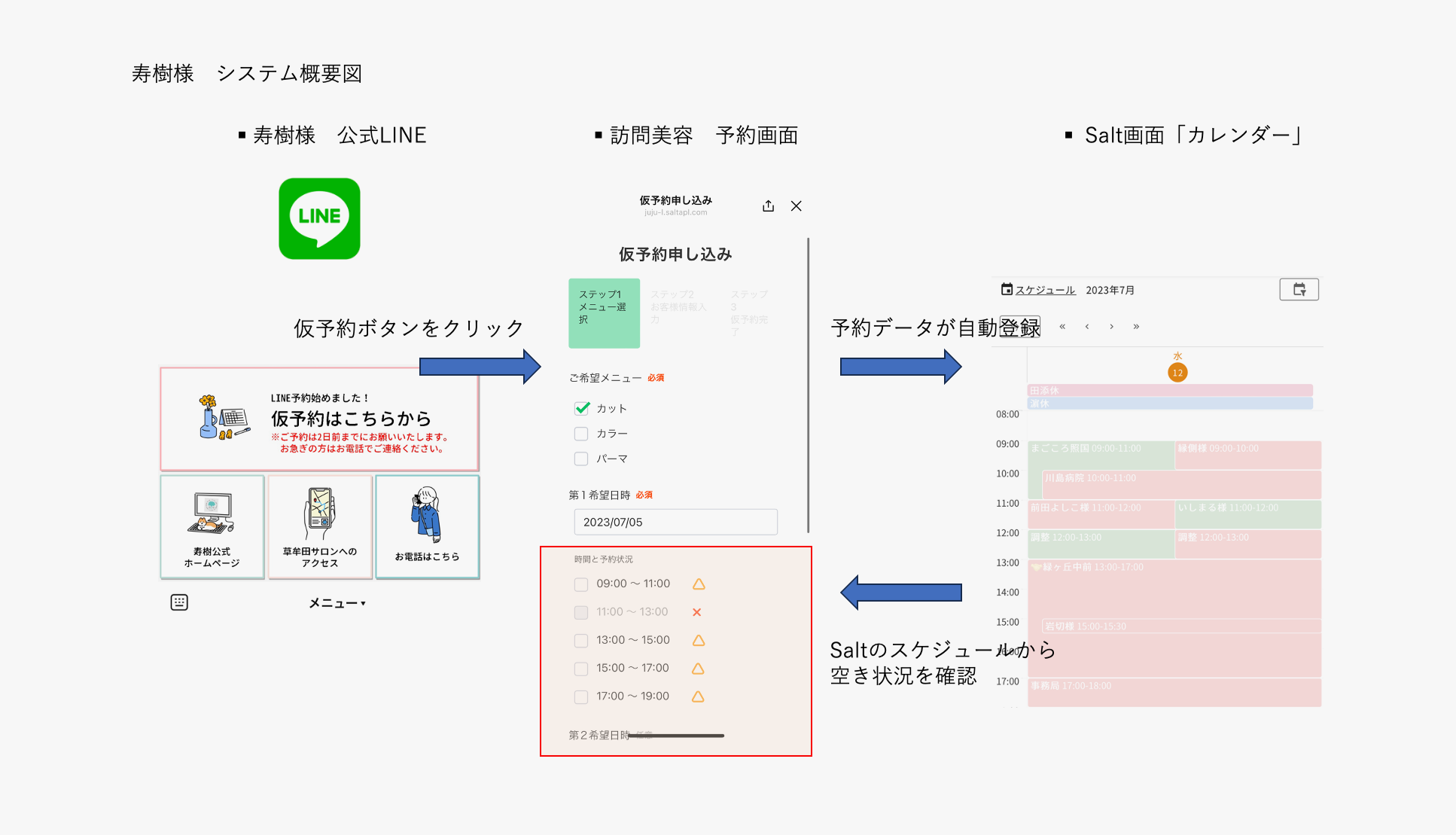Go to next day with single-right chevron
The width and height of the screenshot is (1456, 835).
coord(1111,326)
